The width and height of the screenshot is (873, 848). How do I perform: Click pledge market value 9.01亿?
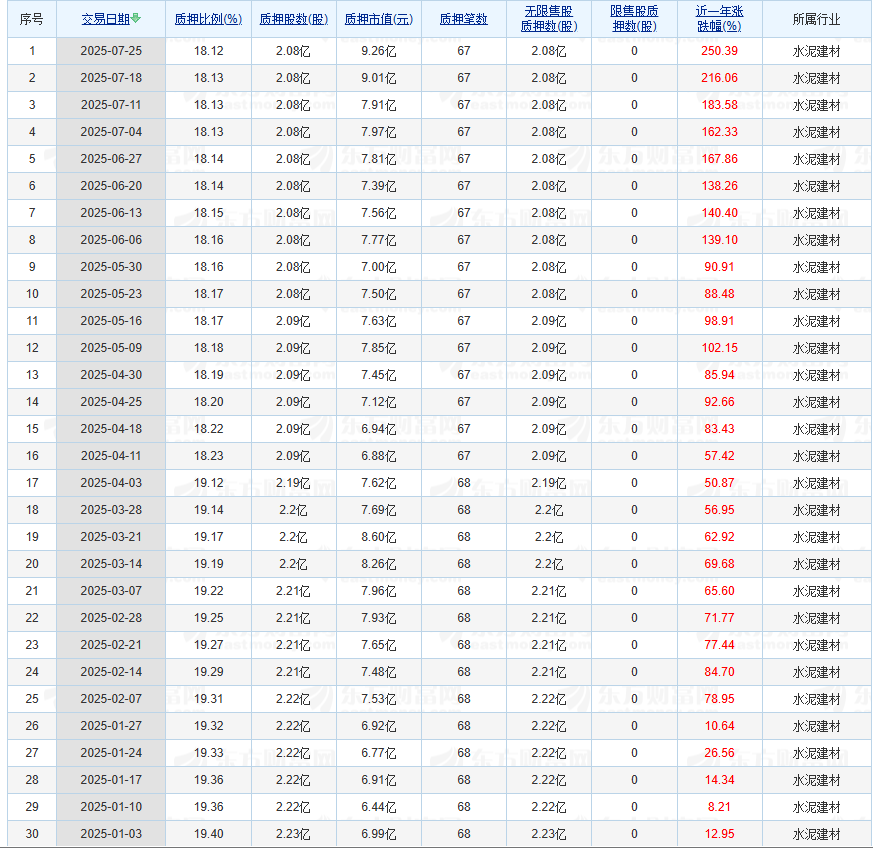pyautogui.click(x=379, y=78)
